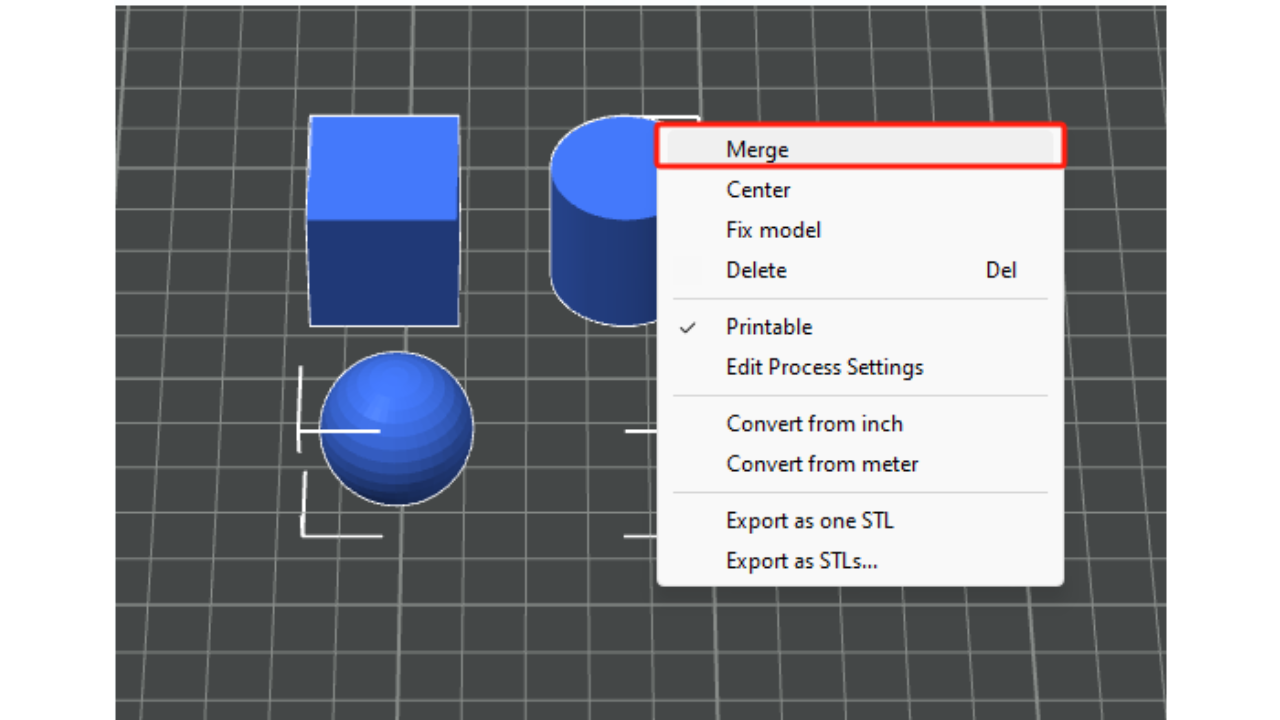Click Fix model in the context menu

(773, 230)
